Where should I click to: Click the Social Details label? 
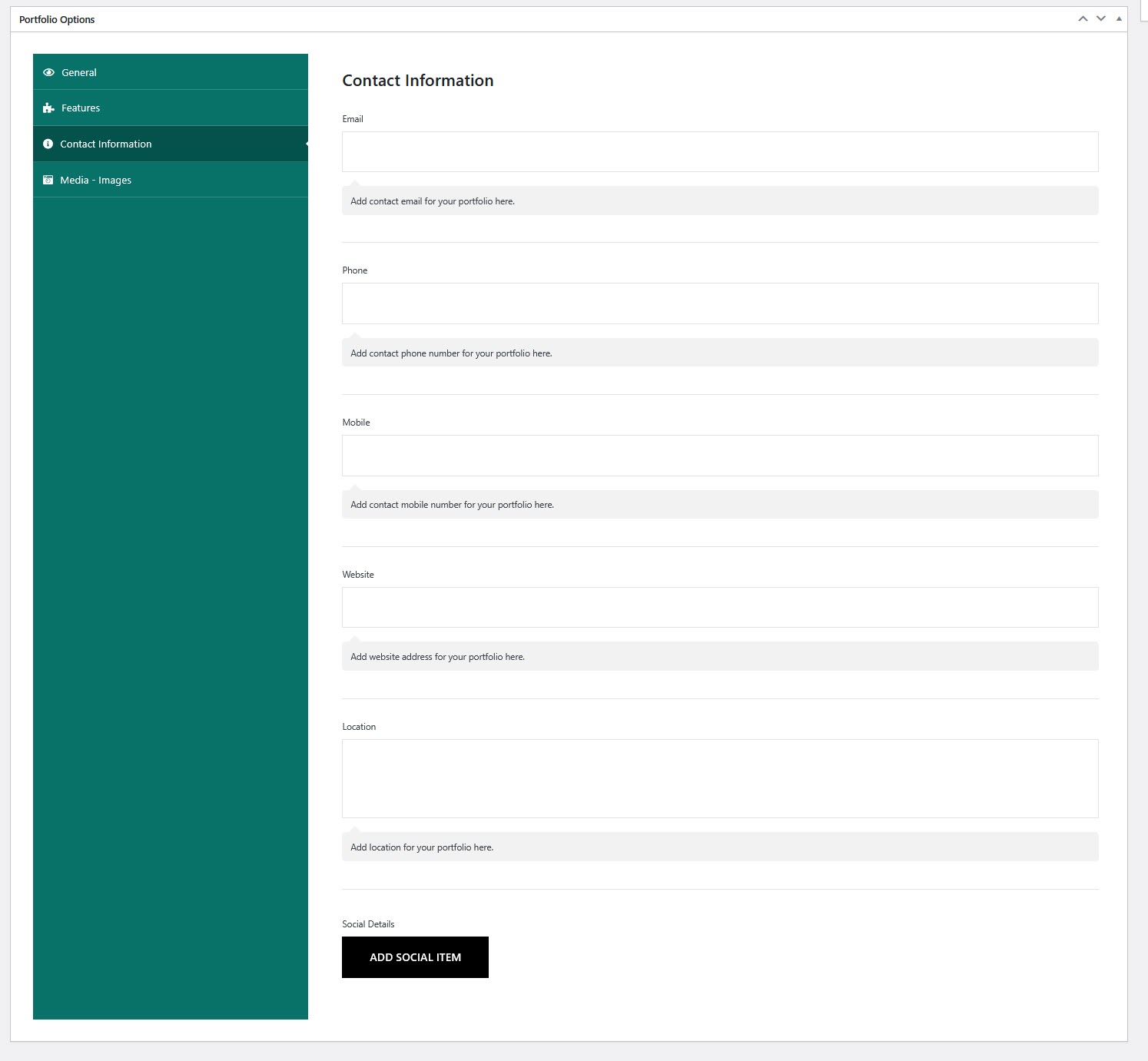point(368,924)
